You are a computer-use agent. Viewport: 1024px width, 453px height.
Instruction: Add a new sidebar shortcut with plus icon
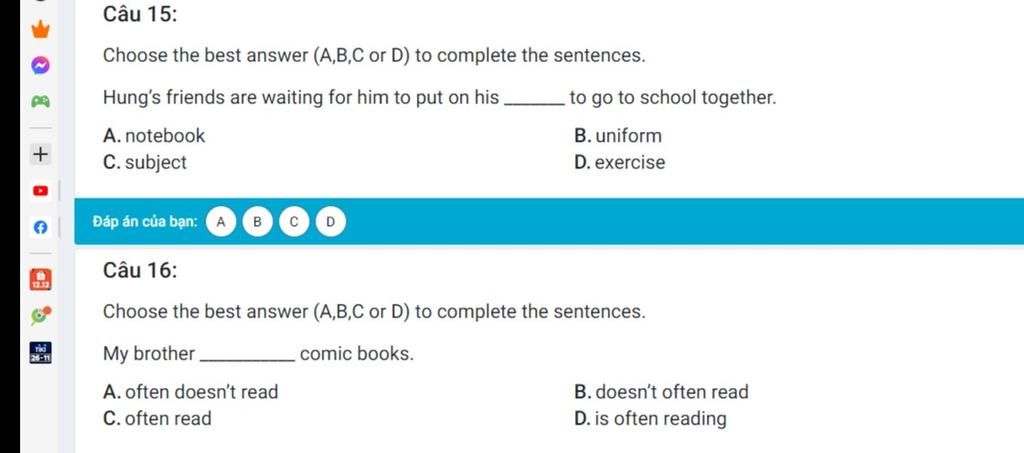tap(40, 155)
